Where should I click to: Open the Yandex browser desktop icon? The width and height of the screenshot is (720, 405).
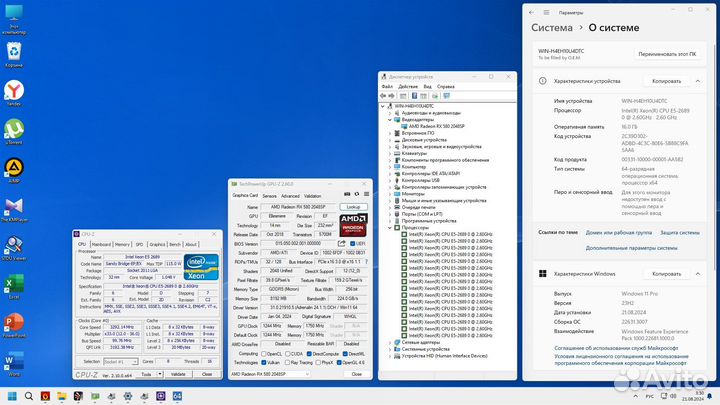14,93
